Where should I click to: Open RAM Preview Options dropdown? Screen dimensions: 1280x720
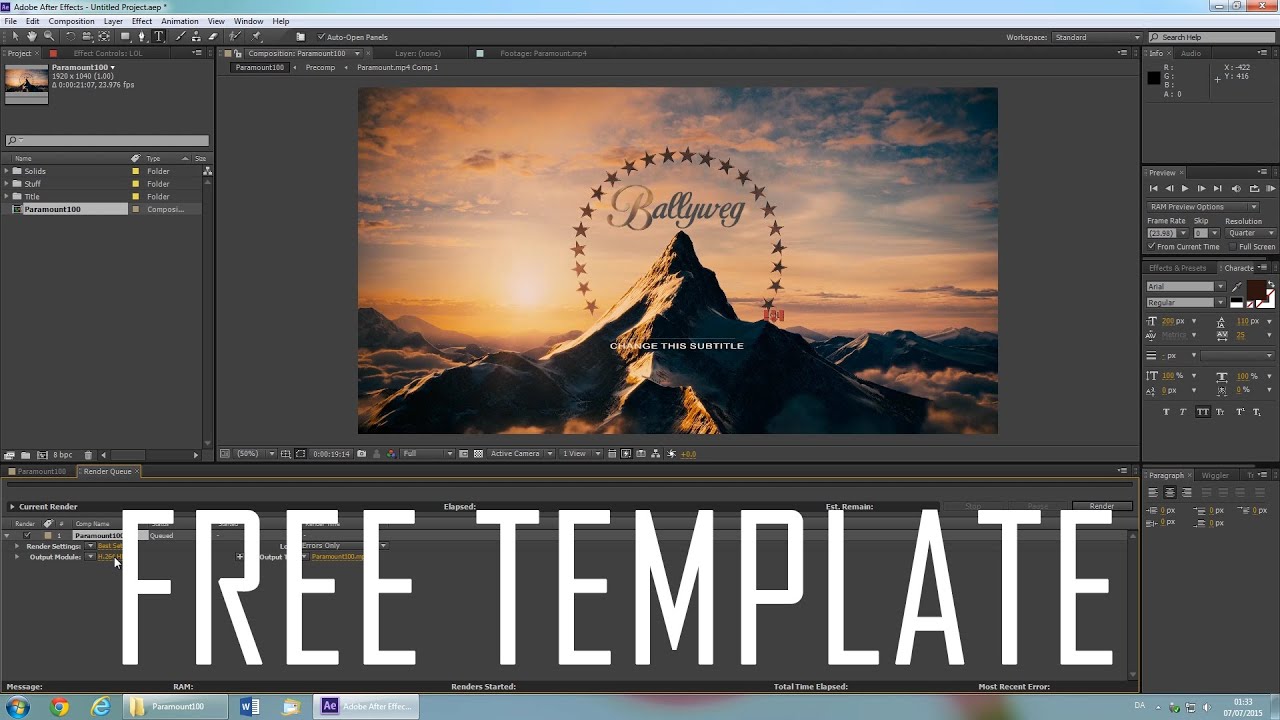coord(1203,207)
